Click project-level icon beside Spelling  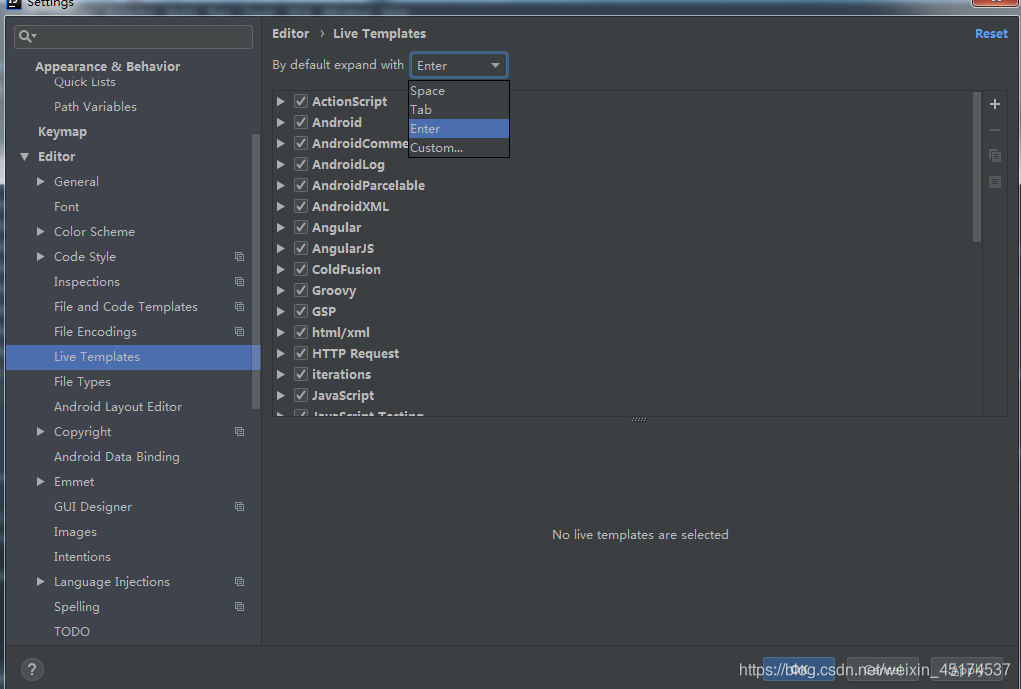point(240,606)
